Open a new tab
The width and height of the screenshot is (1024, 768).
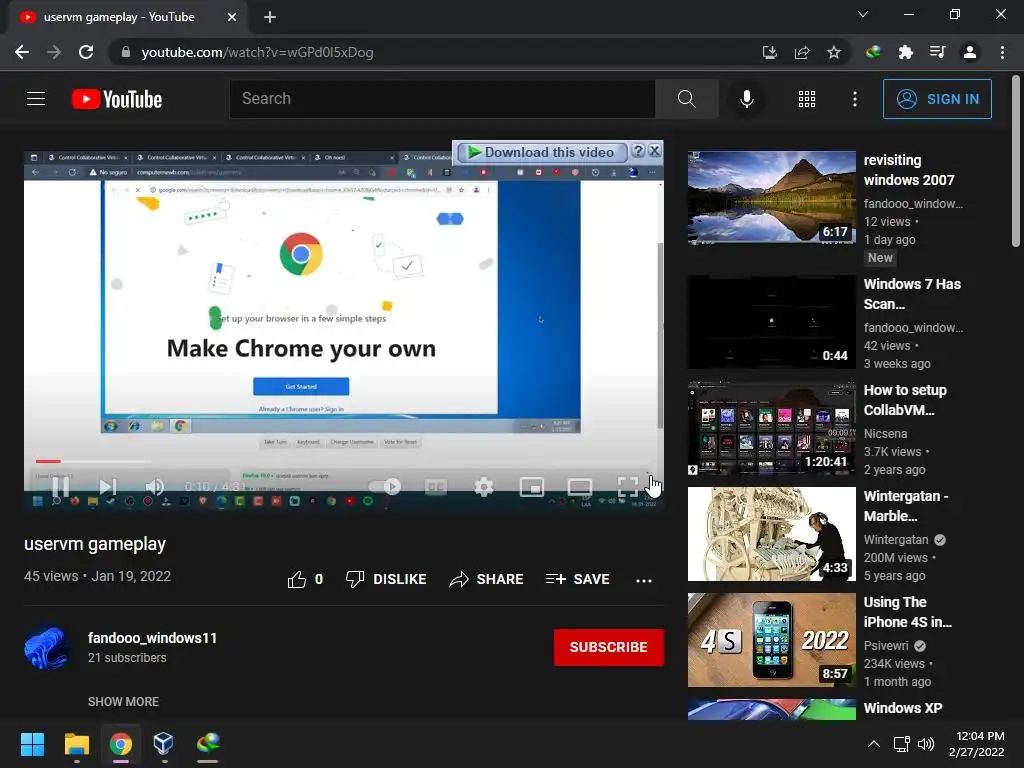(270, 17)
